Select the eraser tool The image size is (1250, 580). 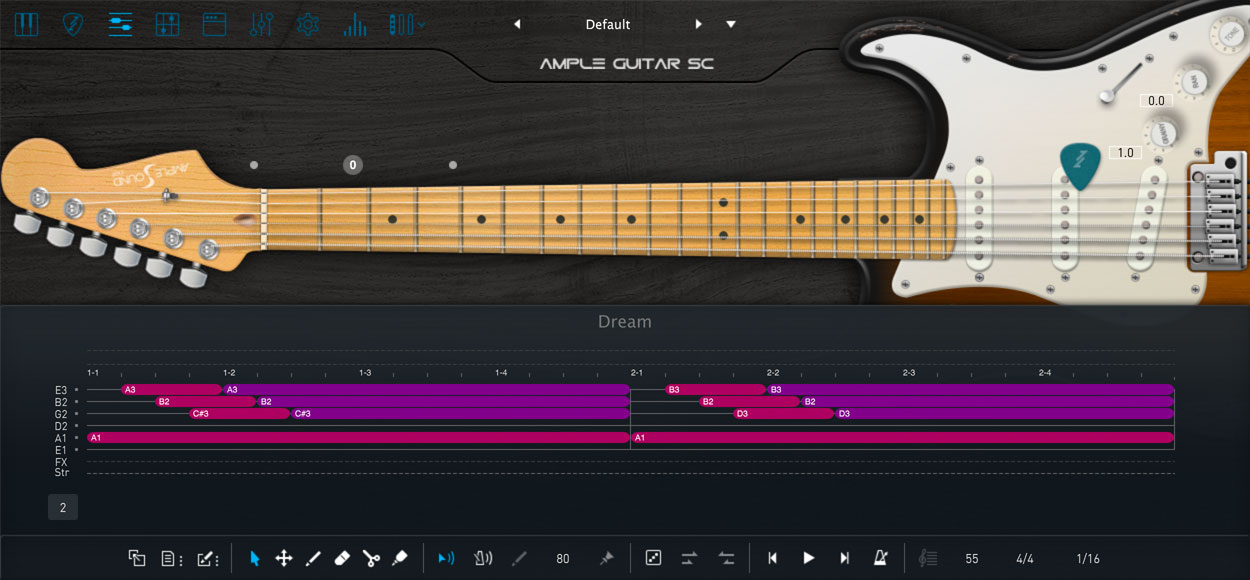click(x=342, y=558)
